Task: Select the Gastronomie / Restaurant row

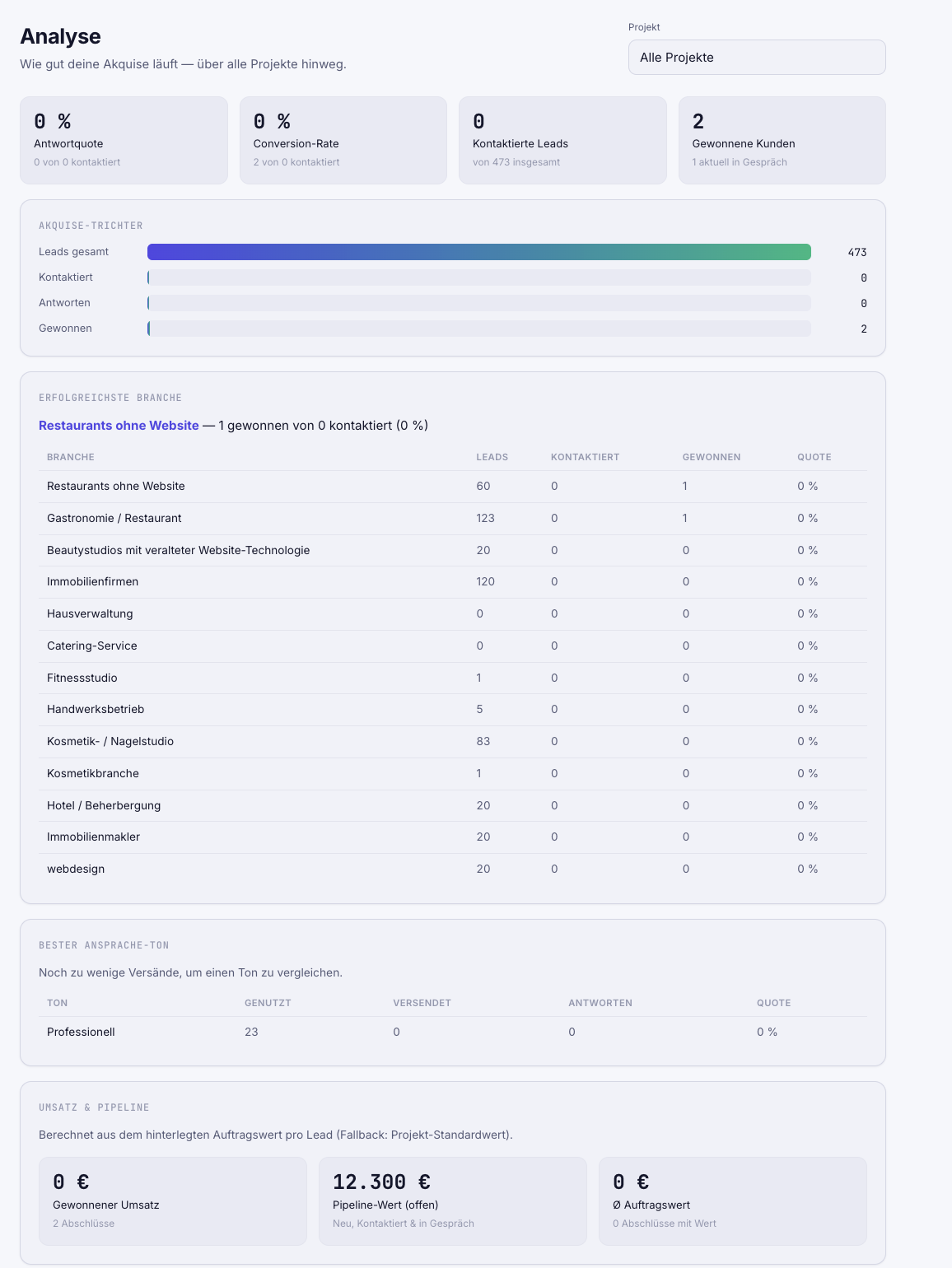Action: (x=453, y=519)
